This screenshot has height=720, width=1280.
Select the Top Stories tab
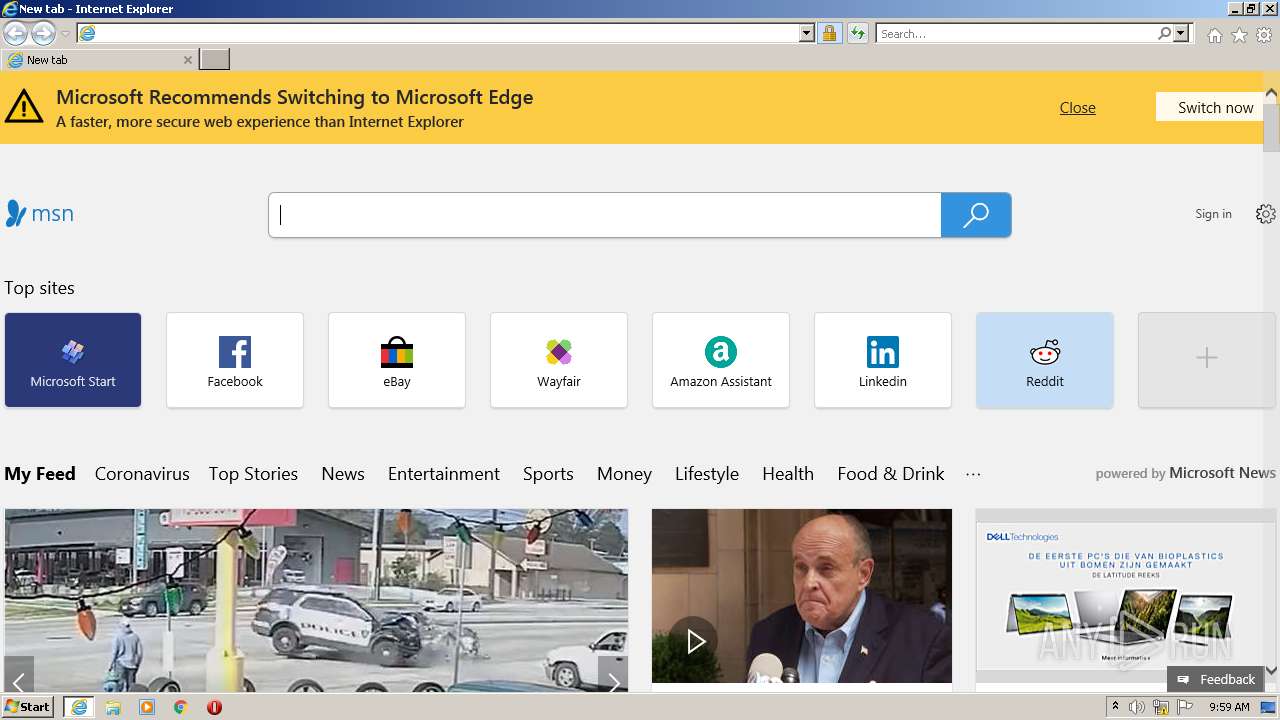tap(253, 474)
